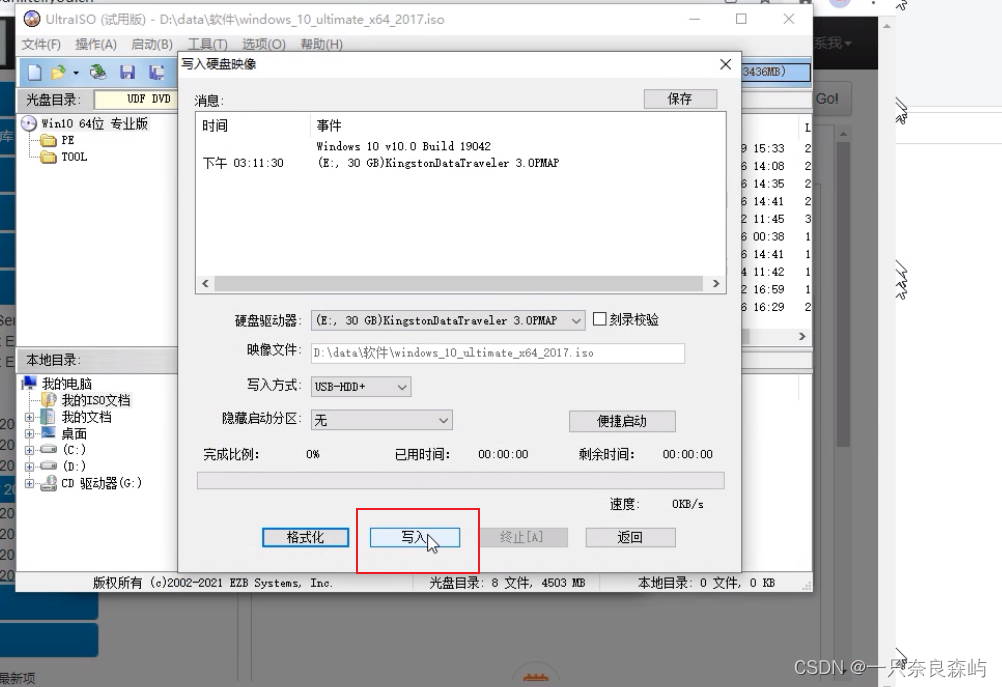Click the 时间 column header

click(x=215, y=126)
